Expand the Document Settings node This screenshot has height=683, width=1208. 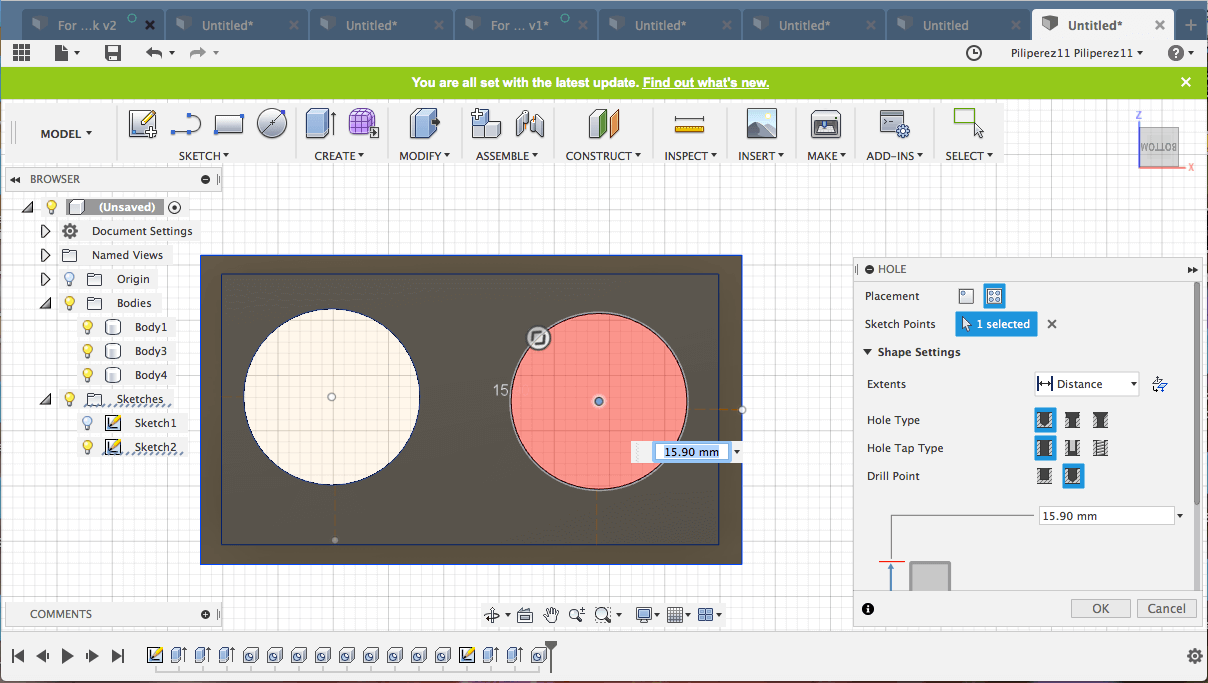pyautogui.click(x=45, y=231)
